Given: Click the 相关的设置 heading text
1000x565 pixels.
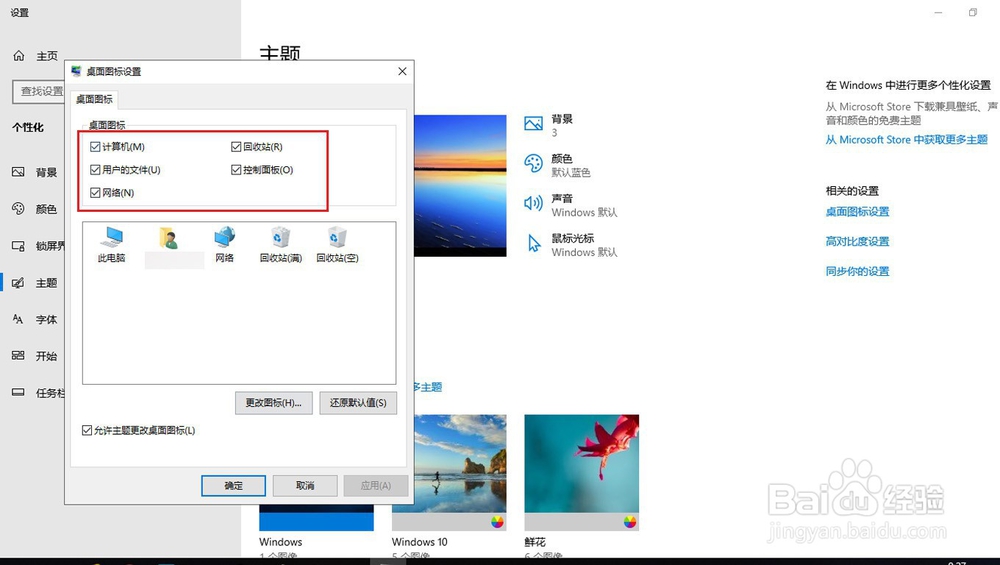Looking at the screenshot, I should pyautogui.click(x=852, y=191).
